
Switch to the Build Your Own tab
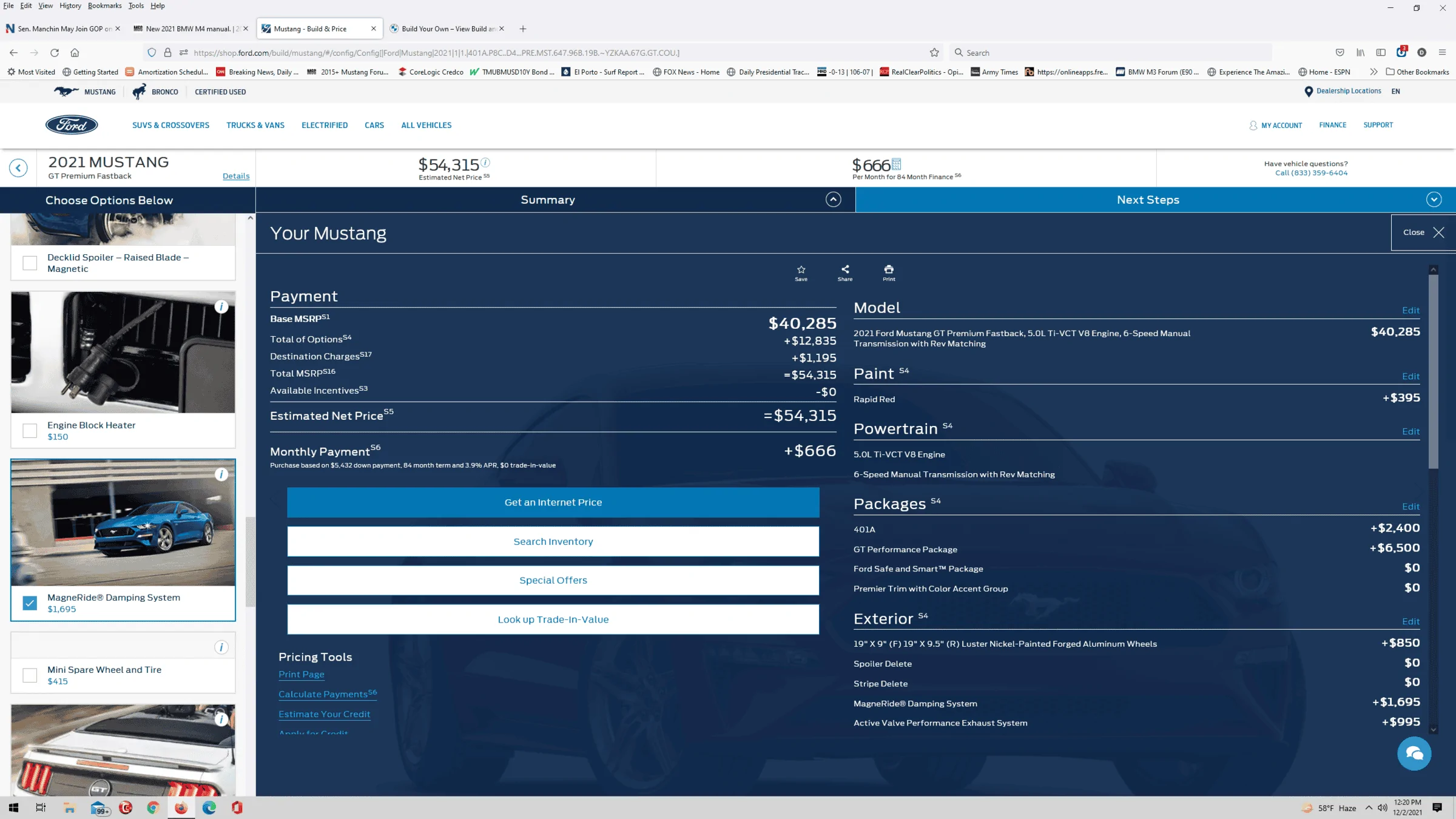448,29
